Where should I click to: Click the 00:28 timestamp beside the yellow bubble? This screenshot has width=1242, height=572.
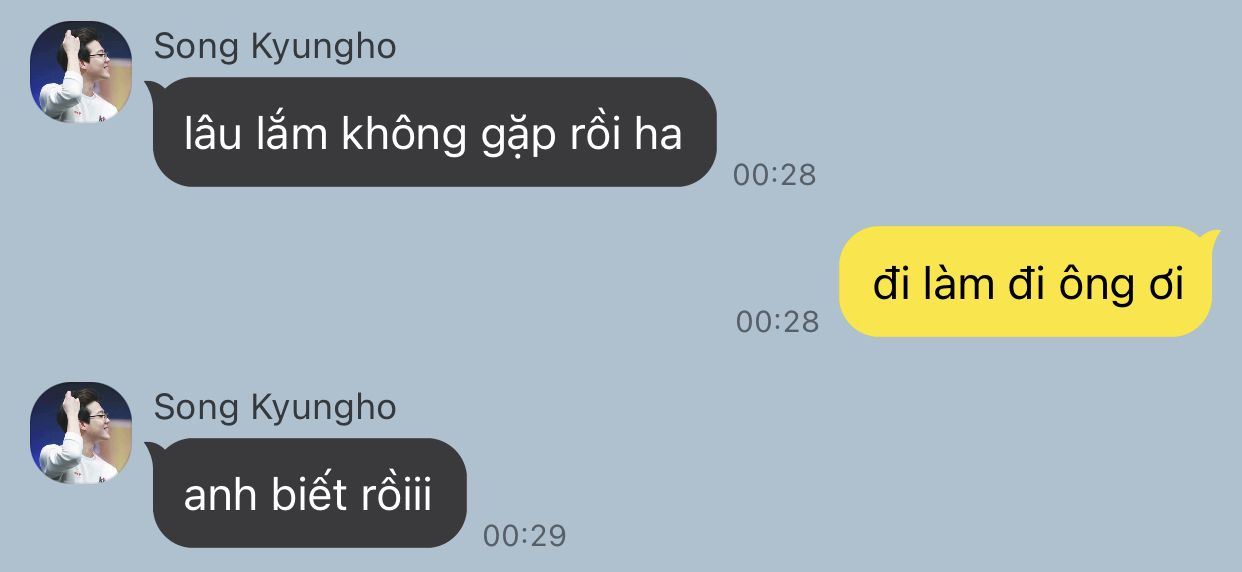[x=778, y=321]
